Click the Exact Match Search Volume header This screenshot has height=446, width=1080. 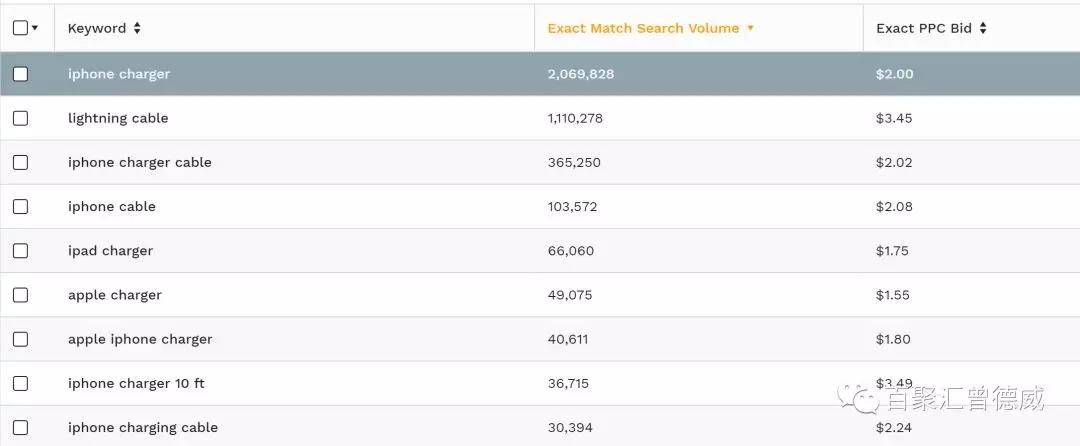(x=643, y=28)
